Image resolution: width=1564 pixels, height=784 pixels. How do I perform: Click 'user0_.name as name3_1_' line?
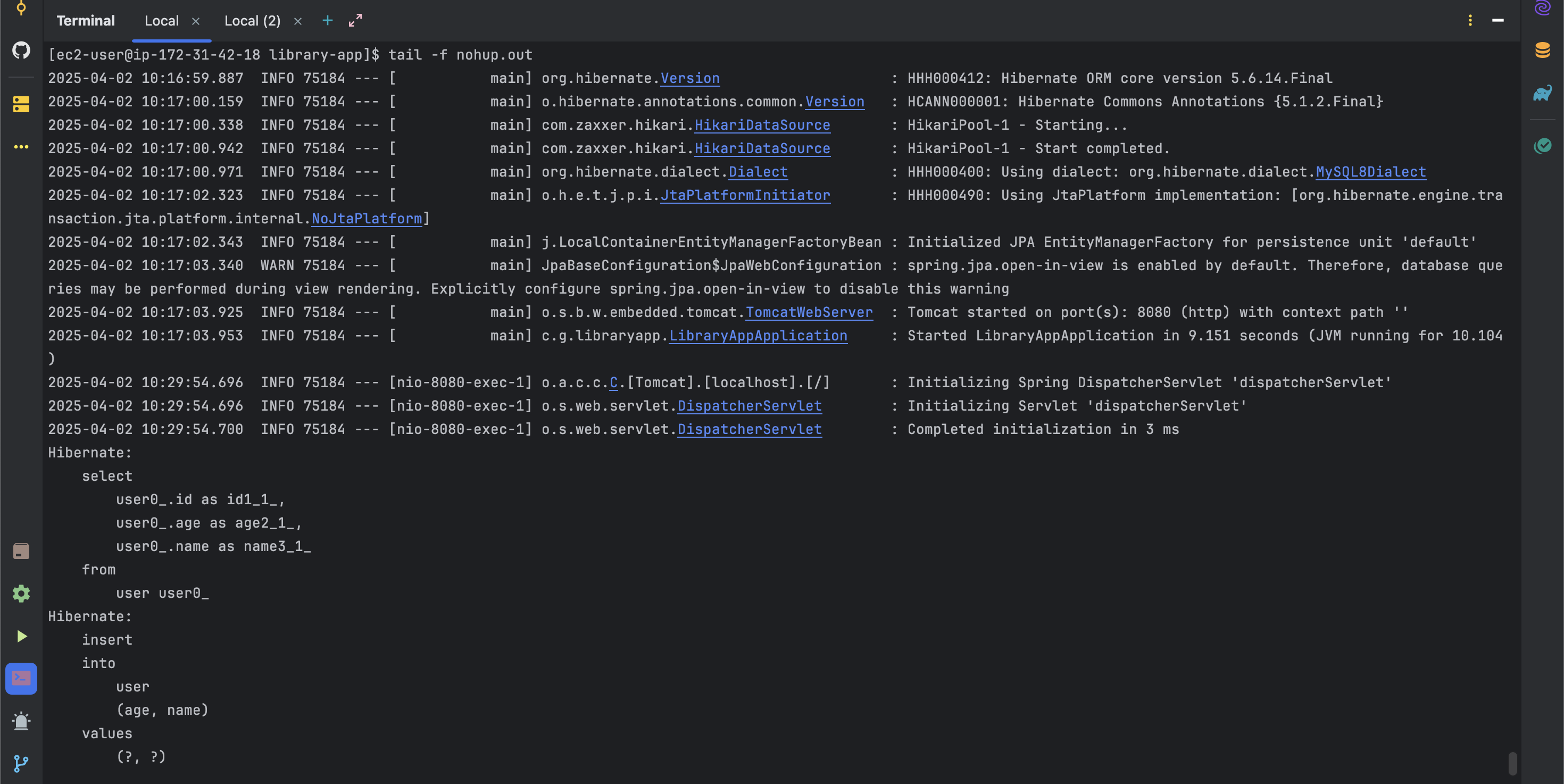pyautogui.click(x=213, y=547)
